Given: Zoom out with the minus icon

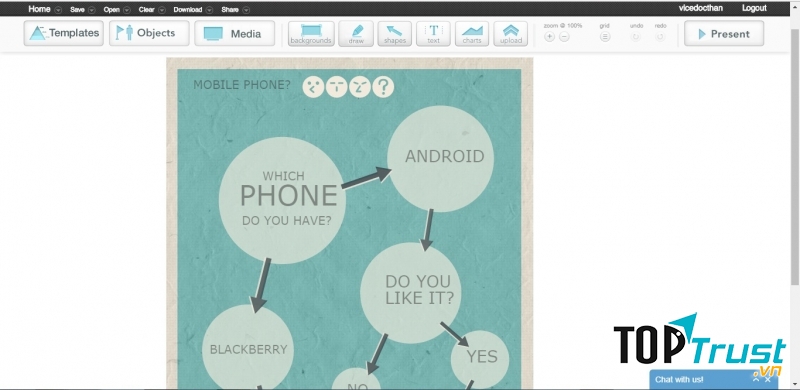Looking at the screenshot, I should tap(564, 37).
